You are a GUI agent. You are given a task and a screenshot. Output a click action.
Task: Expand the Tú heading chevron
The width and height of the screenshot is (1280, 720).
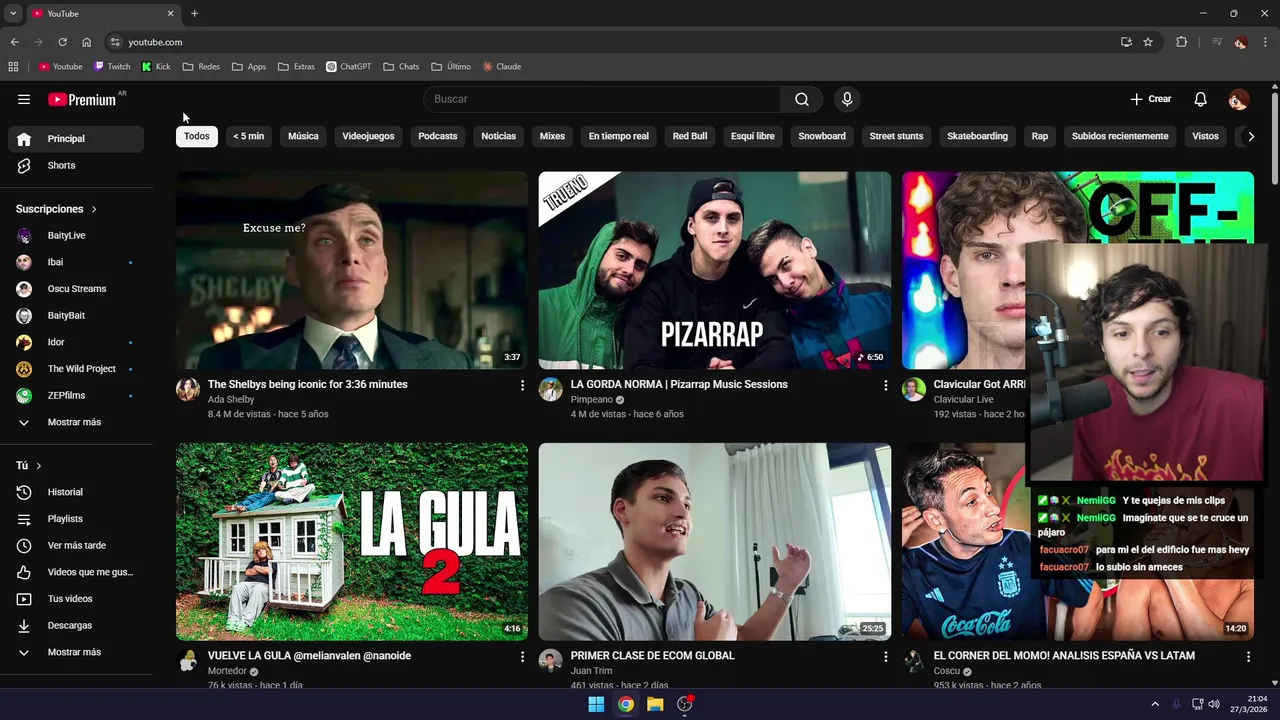tap(39, 466)
